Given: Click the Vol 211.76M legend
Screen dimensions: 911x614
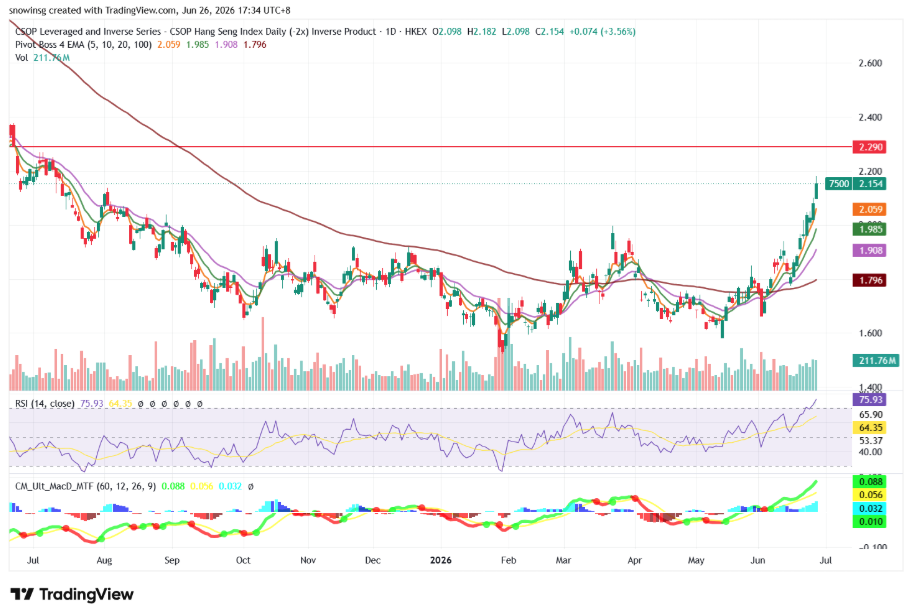Looking at the screenshot, I should (42, 58).
